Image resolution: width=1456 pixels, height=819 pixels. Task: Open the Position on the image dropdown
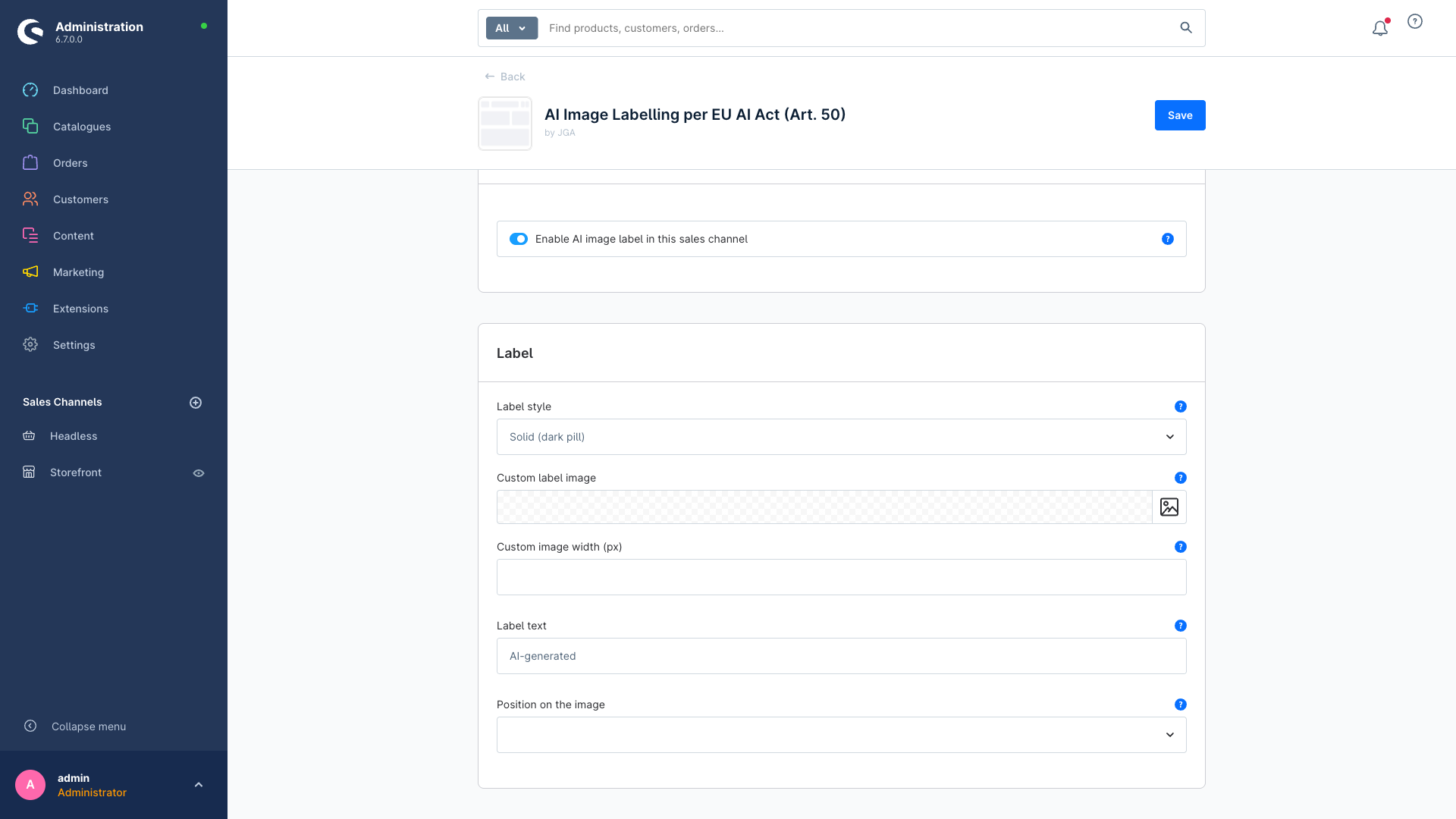[842, 735]
